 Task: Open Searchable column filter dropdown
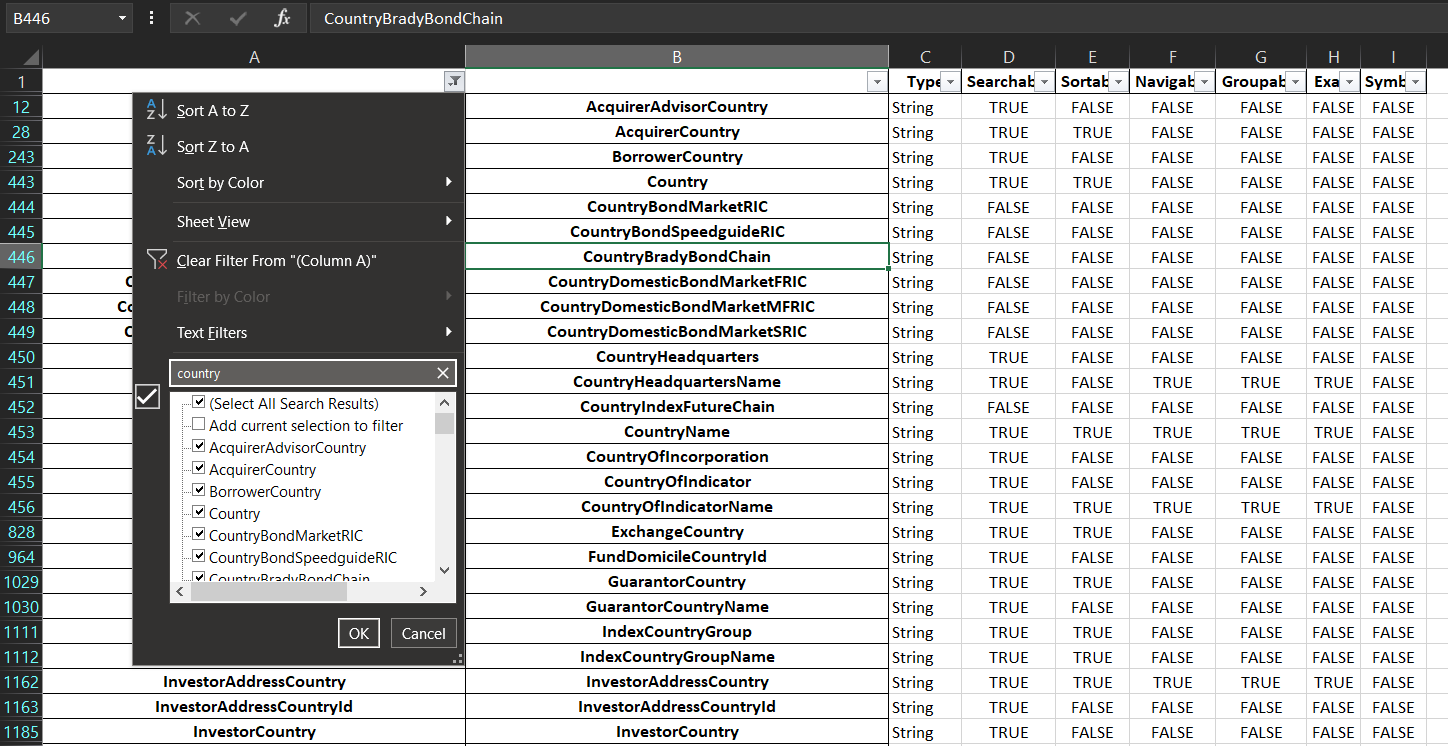(1044, 82)
